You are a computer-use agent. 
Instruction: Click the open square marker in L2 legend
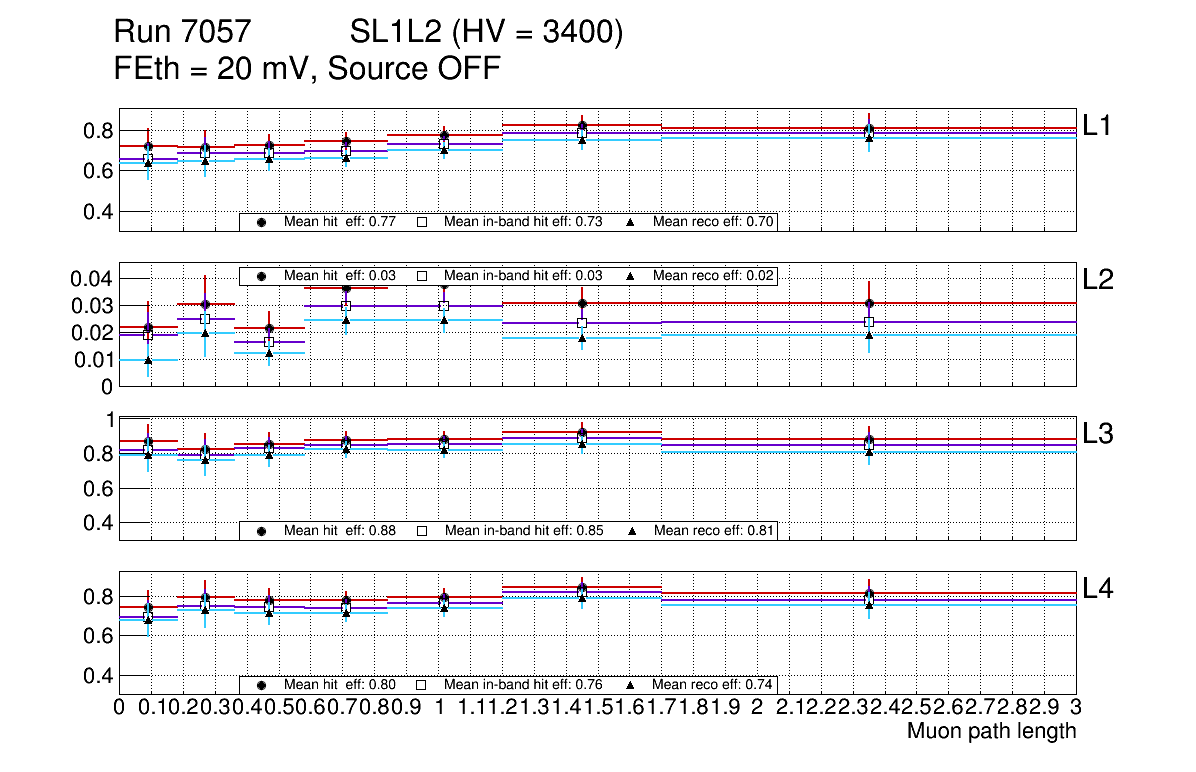pyautogui.click(x=421, y=276)
